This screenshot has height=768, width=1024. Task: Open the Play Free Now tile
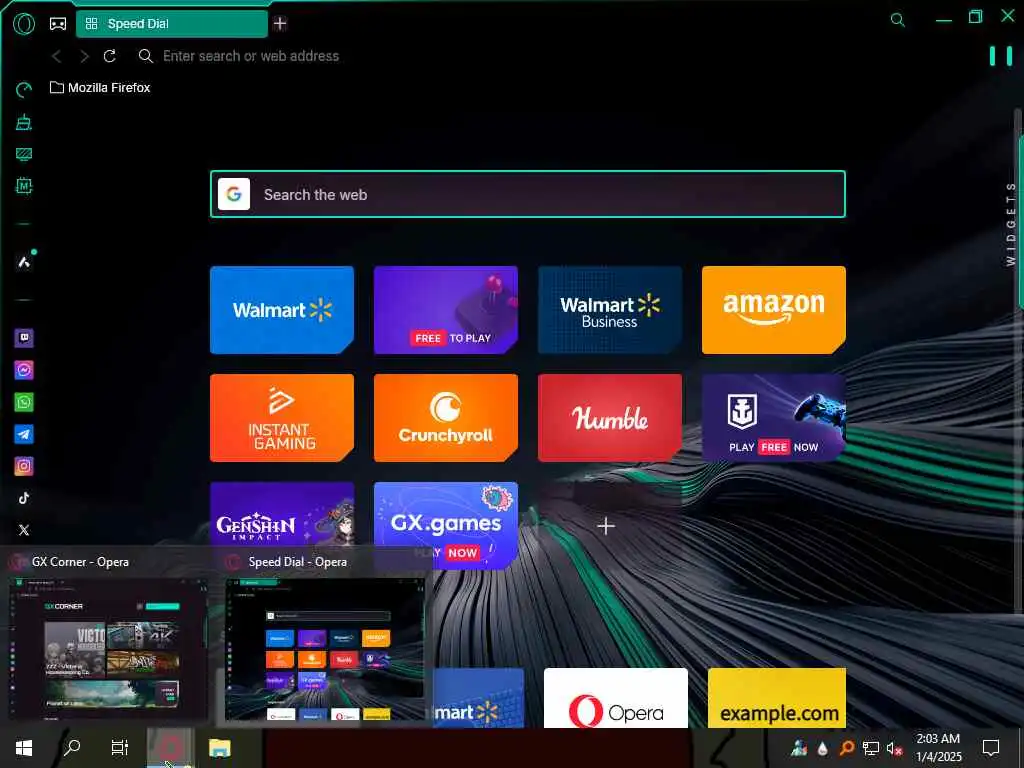point(774,418)
